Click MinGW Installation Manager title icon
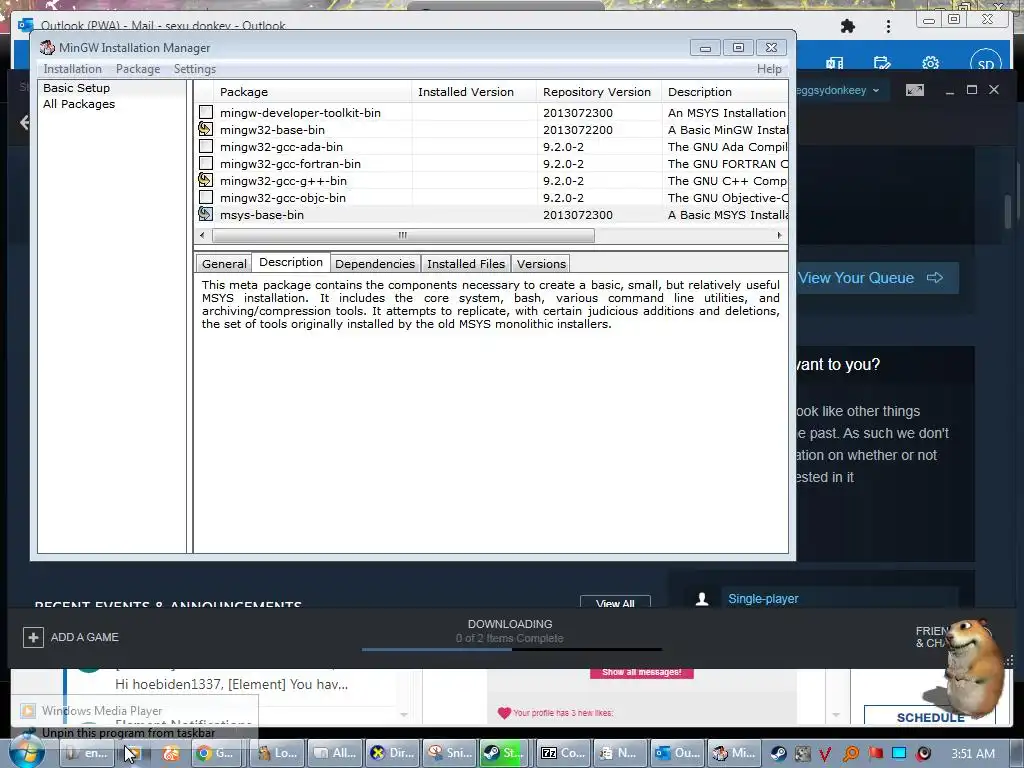This screenshot has height=768, width=1024. pyautogui.click(x=47, y=48)
